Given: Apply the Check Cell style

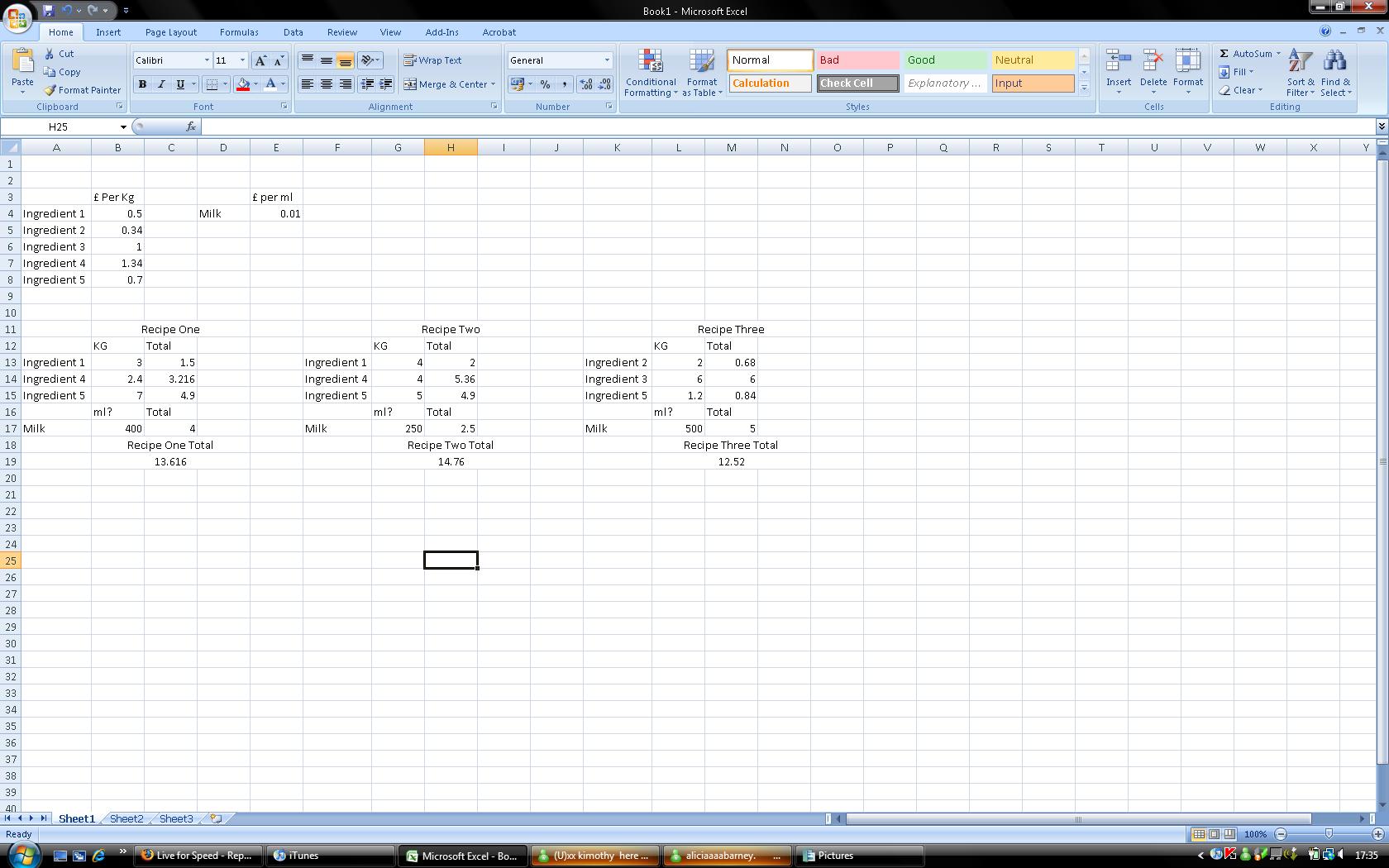Looking at the screenshot, I should tap(857, 83).
